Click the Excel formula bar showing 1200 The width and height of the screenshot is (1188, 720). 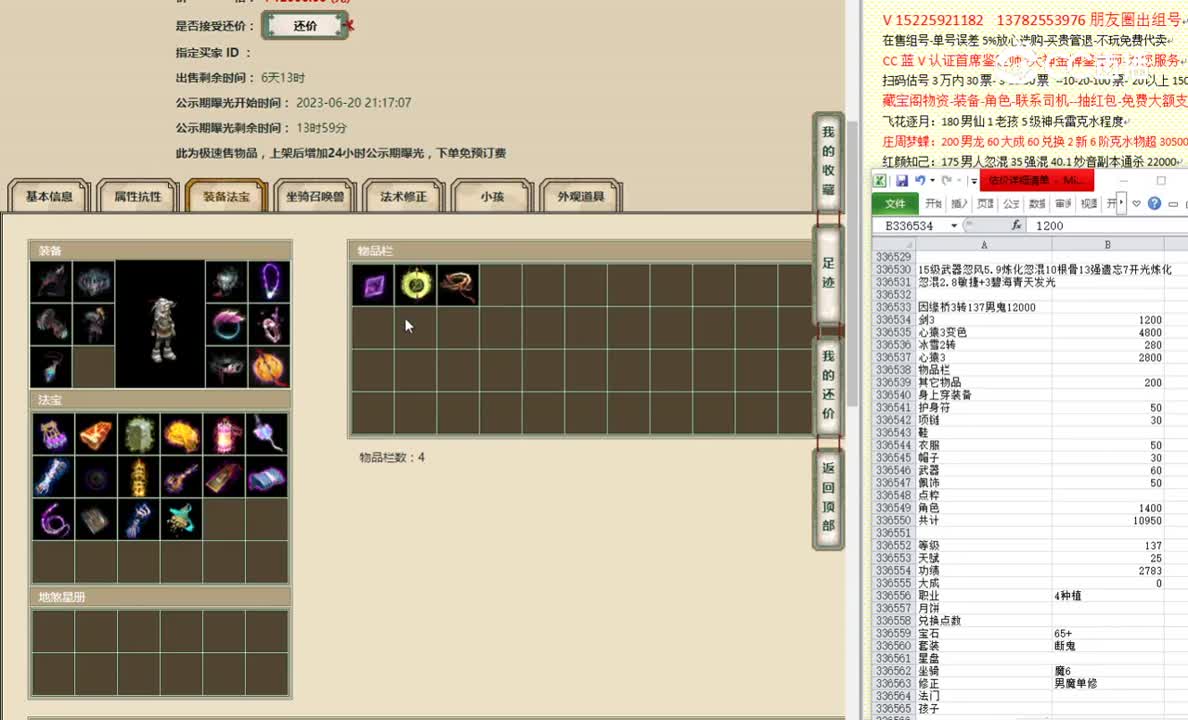click(x=1106, y=226)
